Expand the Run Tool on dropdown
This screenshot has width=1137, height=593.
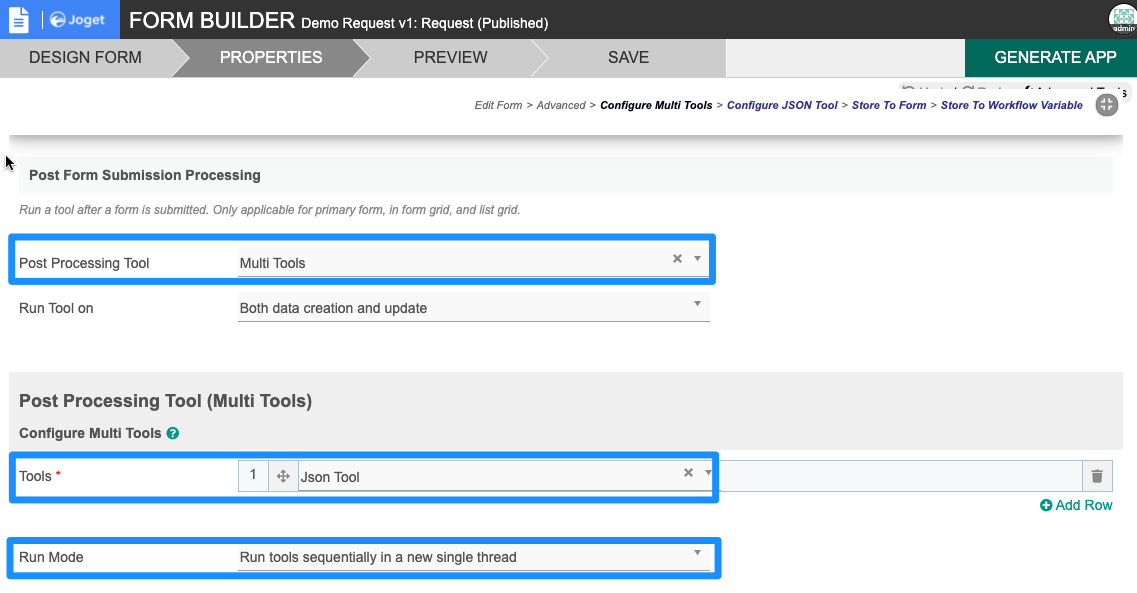[697, 304]
